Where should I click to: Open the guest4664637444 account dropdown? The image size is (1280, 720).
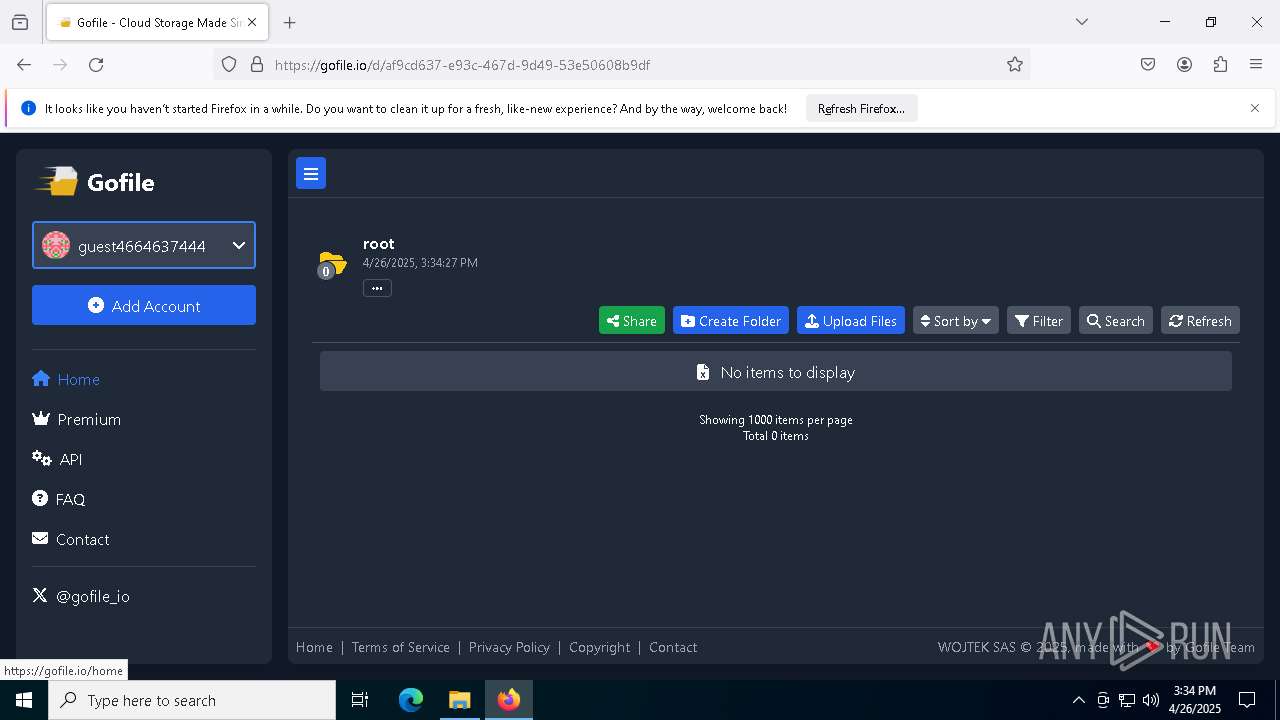[144, 246]
